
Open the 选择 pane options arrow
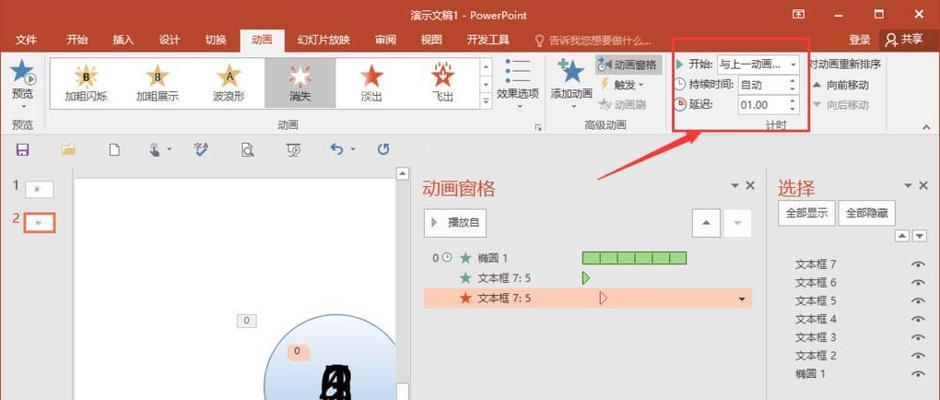[908, 186]
